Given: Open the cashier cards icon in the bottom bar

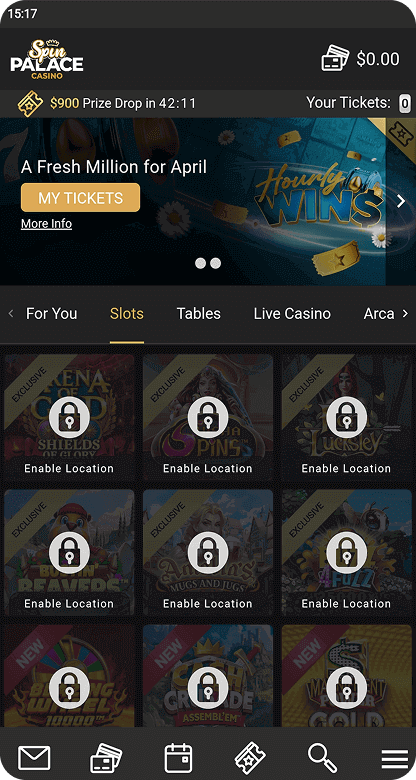Looking at the screenshot, I should 106,758.
